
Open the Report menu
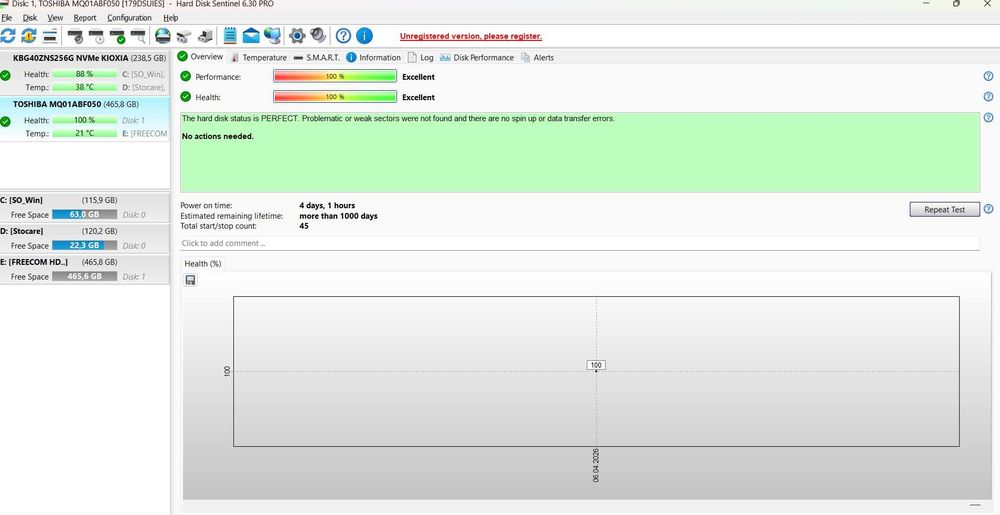(x=85, y=18)
